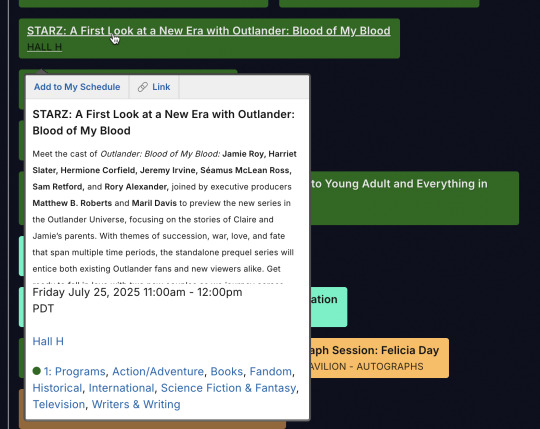540x429 pixels.
Task: Click the popup heading STARZ: A First Look
Action: (164, 122)
